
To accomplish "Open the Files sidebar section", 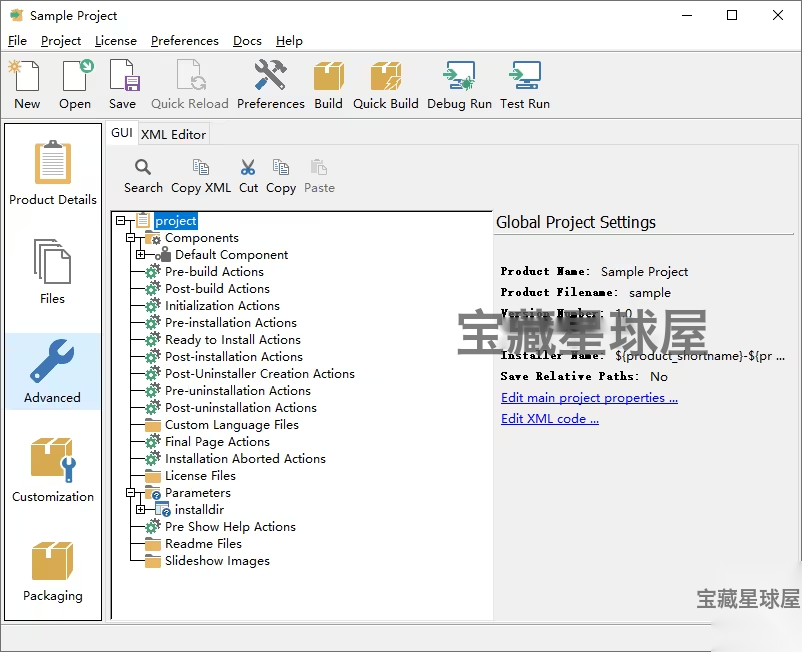I will click(x=52, y=272).
